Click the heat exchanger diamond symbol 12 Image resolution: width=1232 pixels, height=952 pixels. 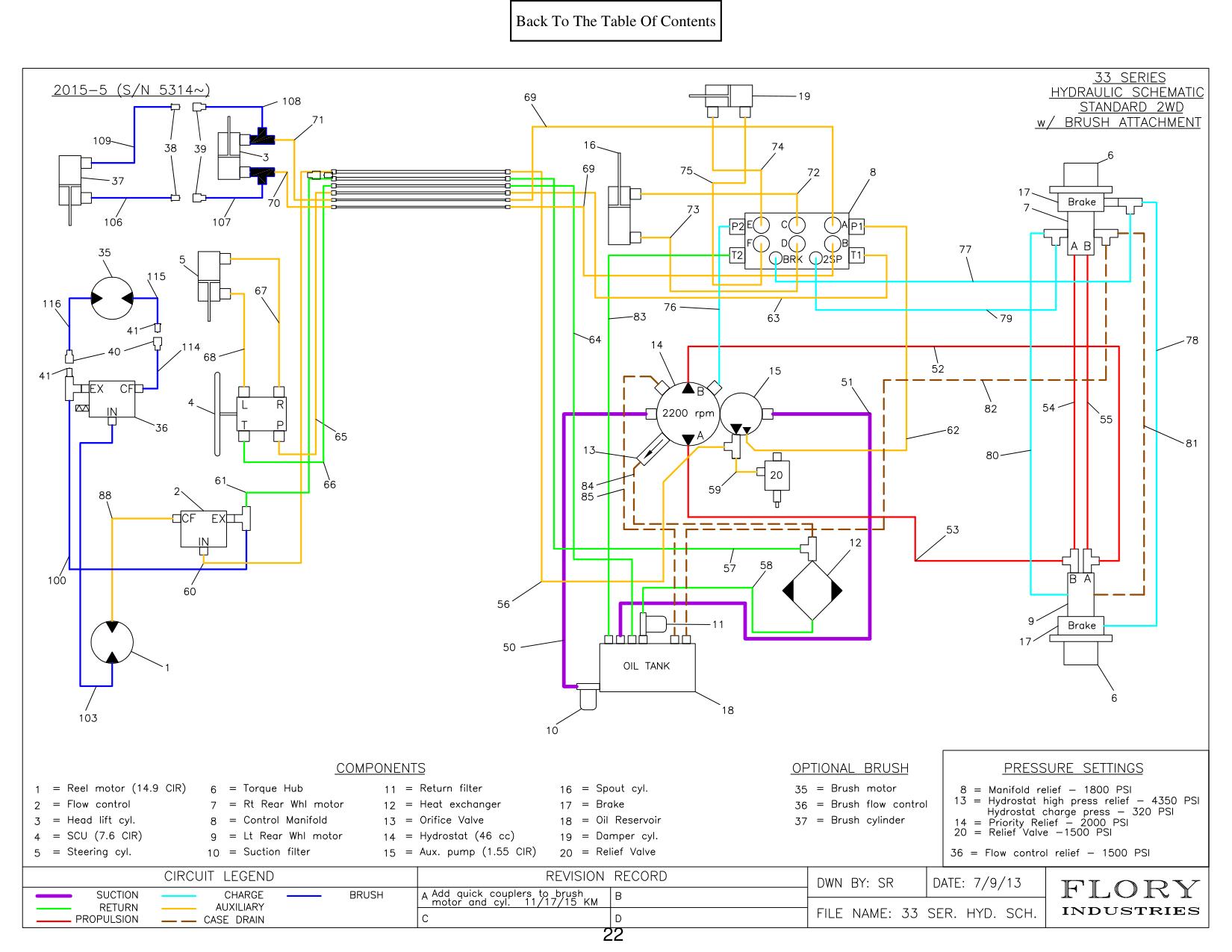812,590
